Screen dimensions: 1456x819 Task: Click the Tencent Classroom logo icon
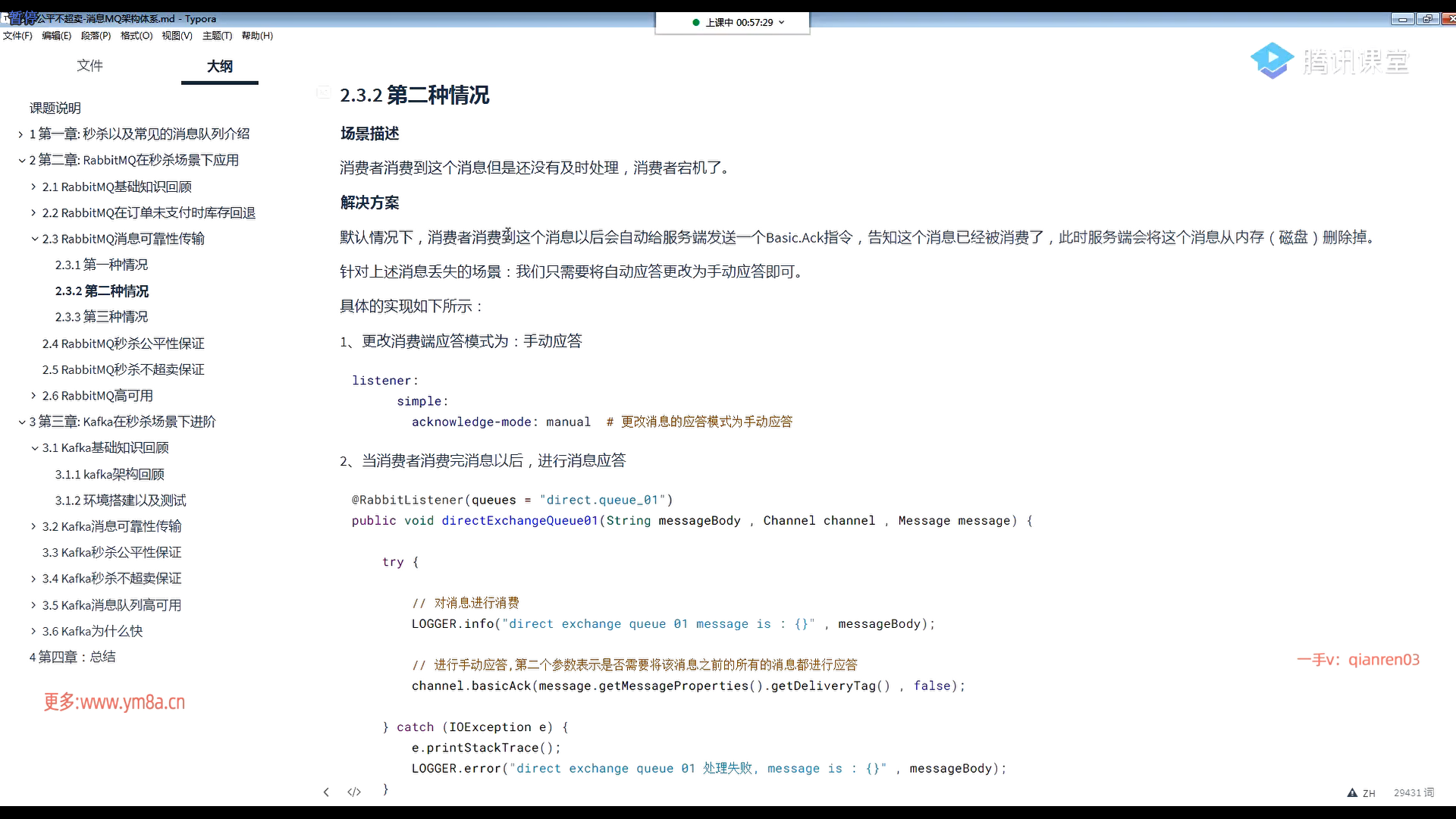click(1272, 61)
